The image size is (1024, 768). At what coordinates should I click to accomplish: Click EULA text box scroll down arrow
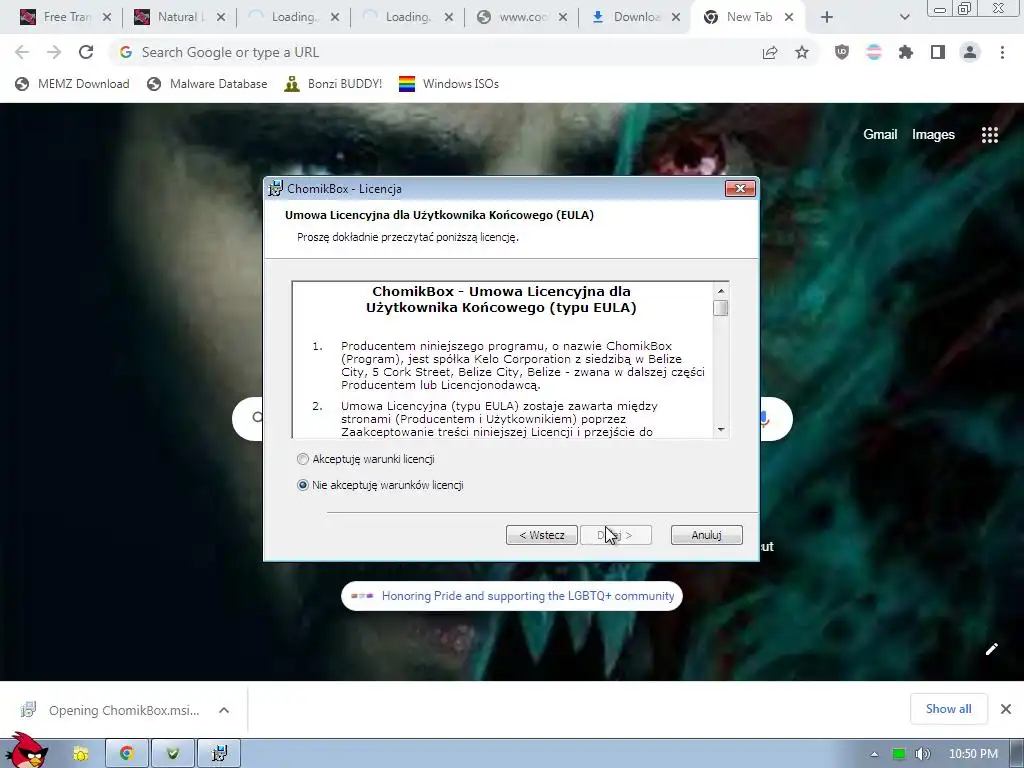721,429
